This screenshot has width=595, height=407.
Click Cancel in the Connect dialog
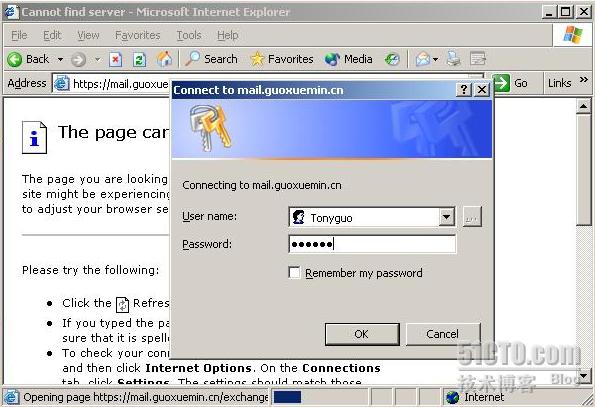pos(443,334)
